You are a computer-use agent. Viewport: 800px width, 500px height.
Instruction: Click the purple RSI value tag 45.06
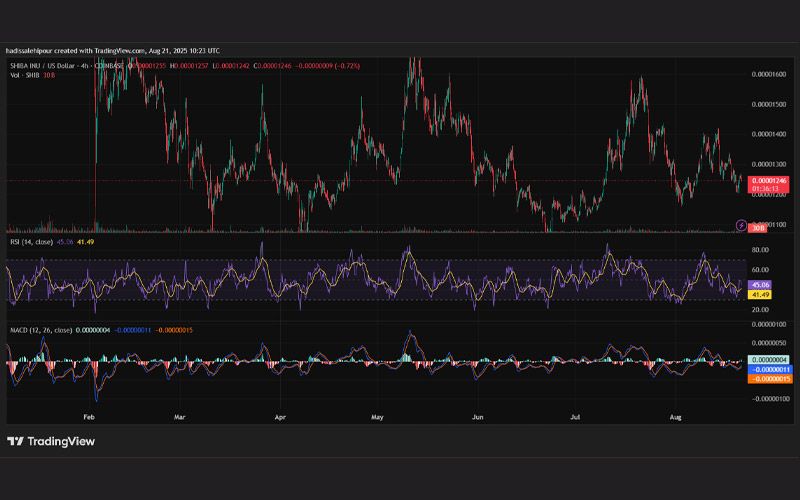click(761, 285)
